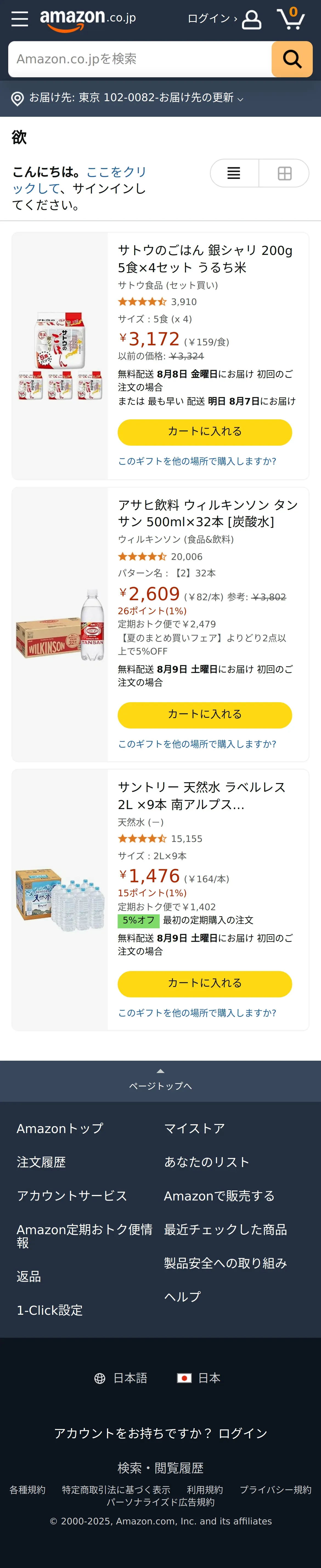Viewport: 321px width, 1568px height.
Task: Open the hamburger navigation menu
Action: pos(19,19)
